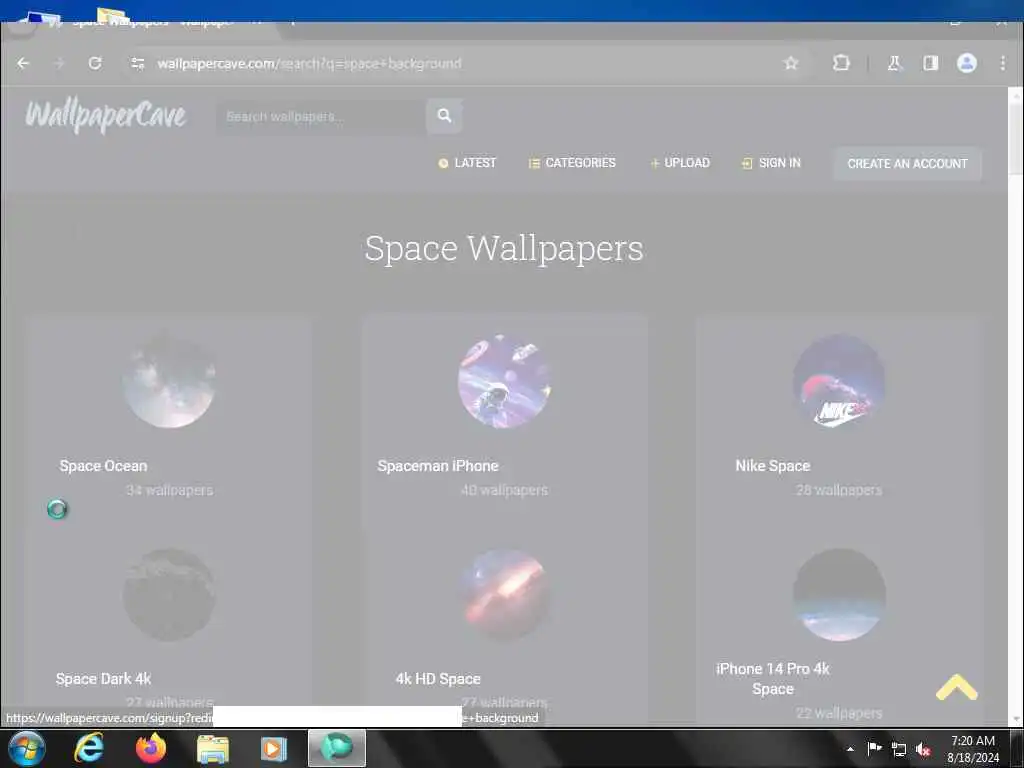1024x768 pixels.
Task: Click the Space Dark 4k title link
Action: pos(103,679)
